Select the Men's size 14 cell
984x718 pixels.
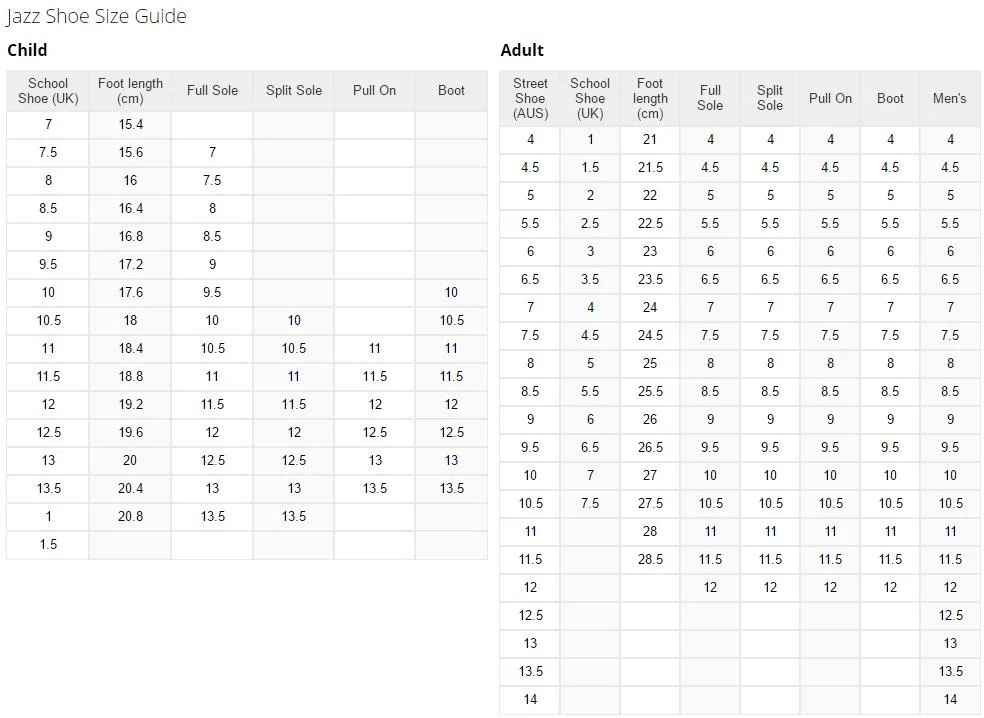coord(950,699)
